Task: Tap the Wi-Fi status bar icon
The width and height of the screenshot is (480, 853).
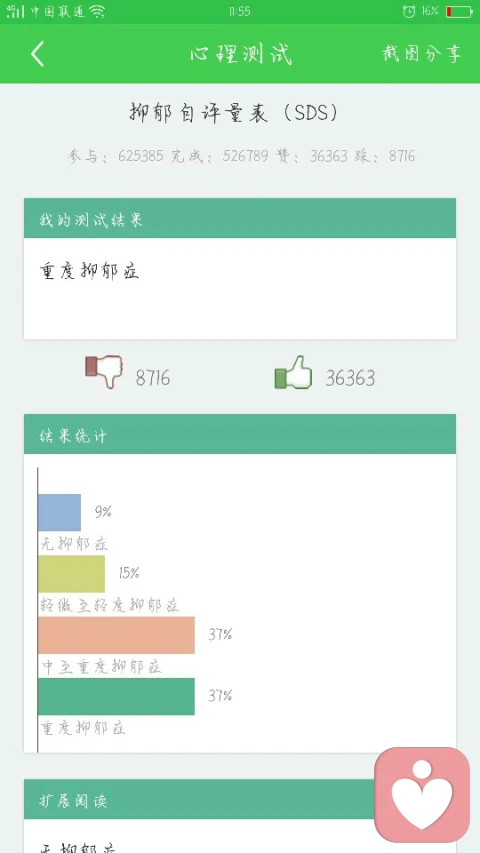Action: coord(97,11)
